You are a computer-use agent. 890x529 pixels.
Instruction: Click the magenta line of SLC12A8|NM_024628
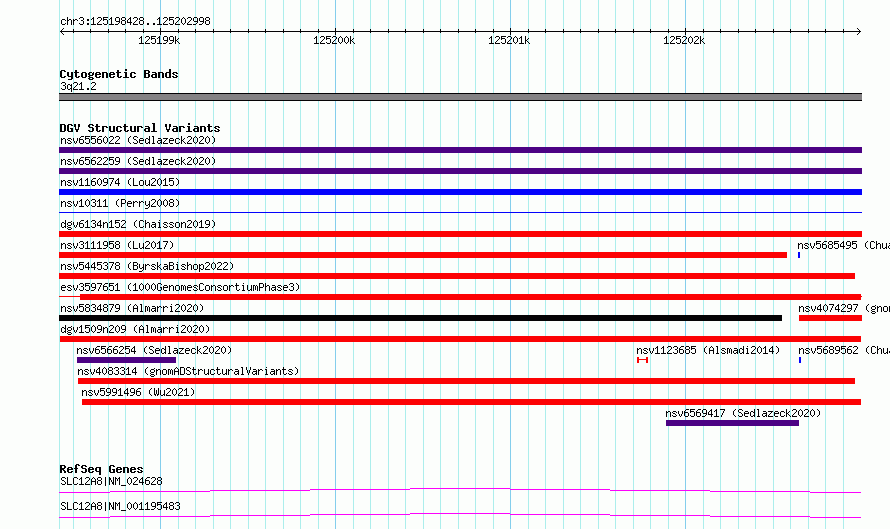coord(460,490)
